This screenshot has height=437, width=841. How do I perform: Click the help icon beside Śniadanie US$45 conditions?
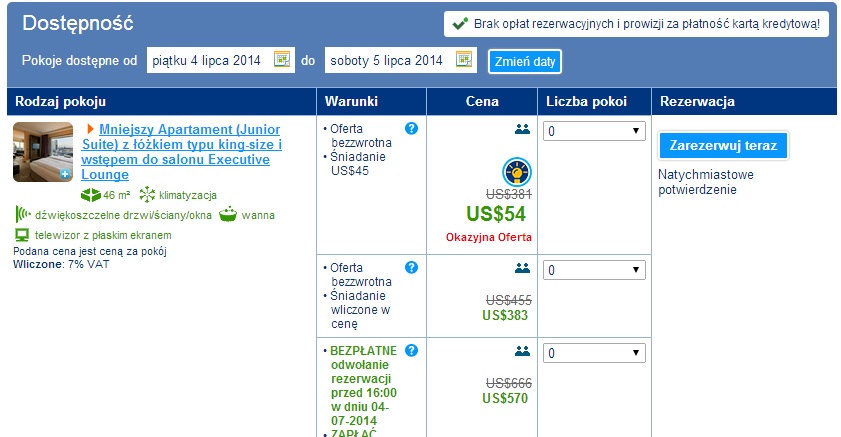point(411,129)
